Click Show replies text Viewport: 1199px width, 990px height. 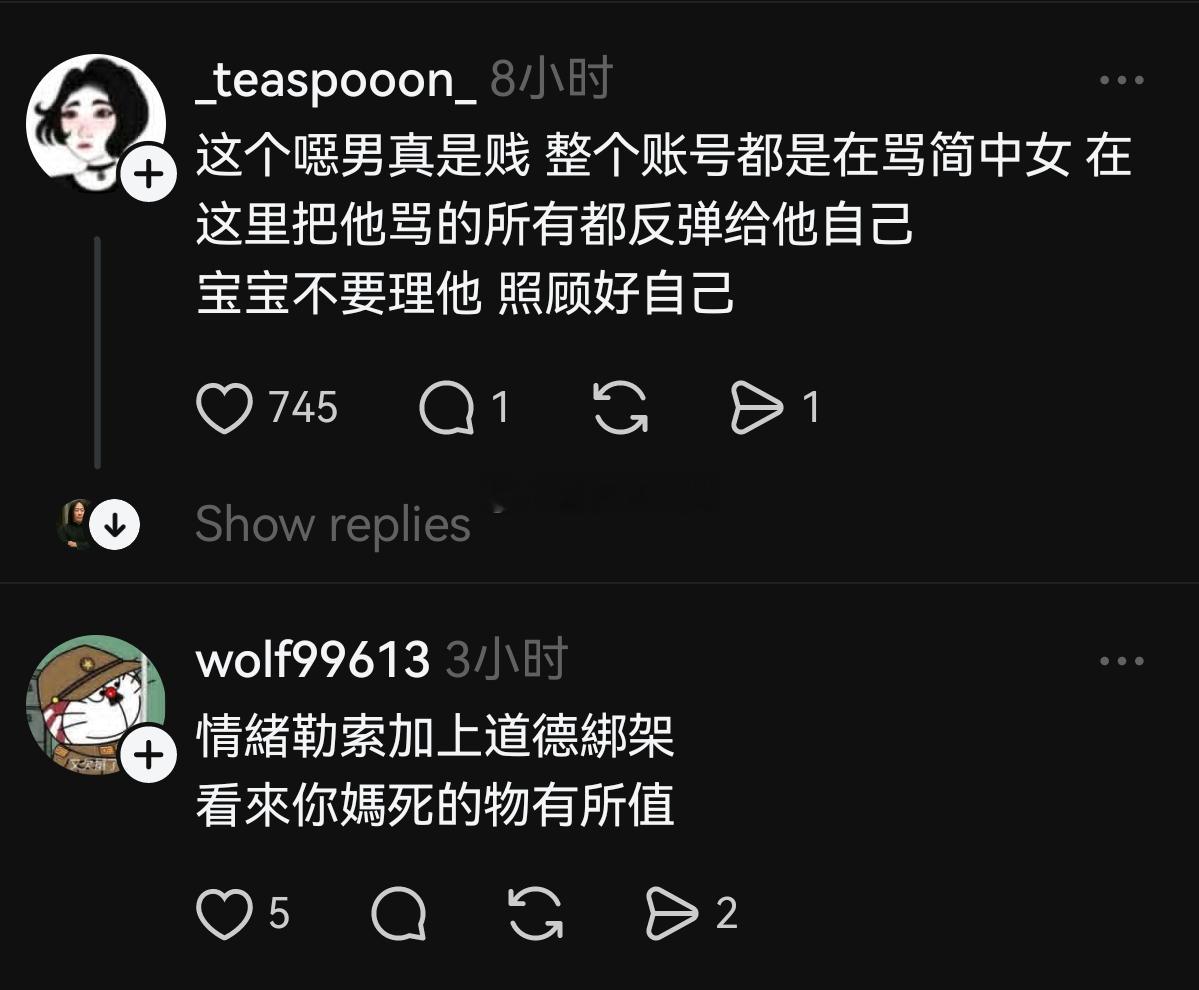(333, 525)
